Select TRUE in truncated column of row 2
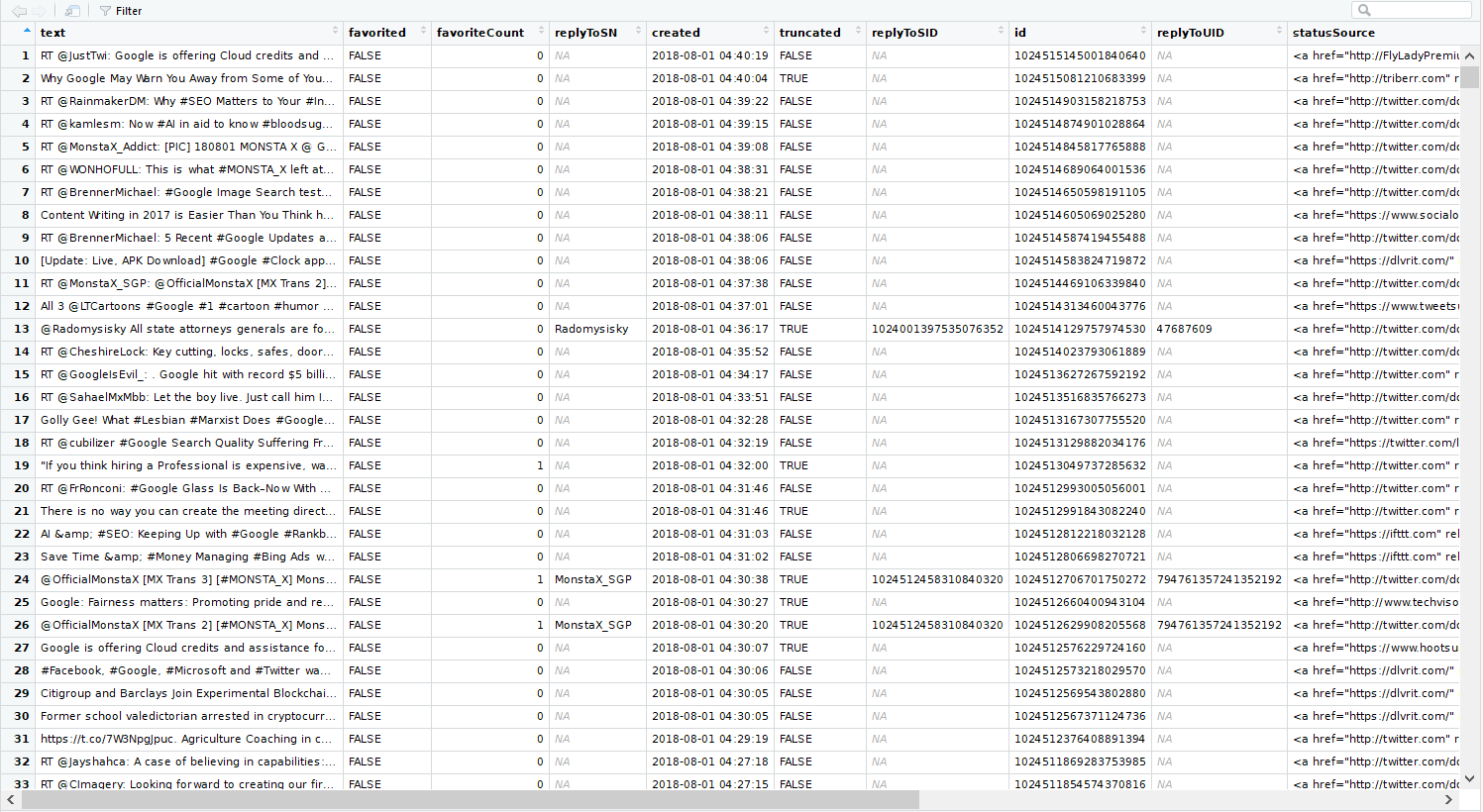The height and width of the screenshot is (812, 1483). [820, 78]
